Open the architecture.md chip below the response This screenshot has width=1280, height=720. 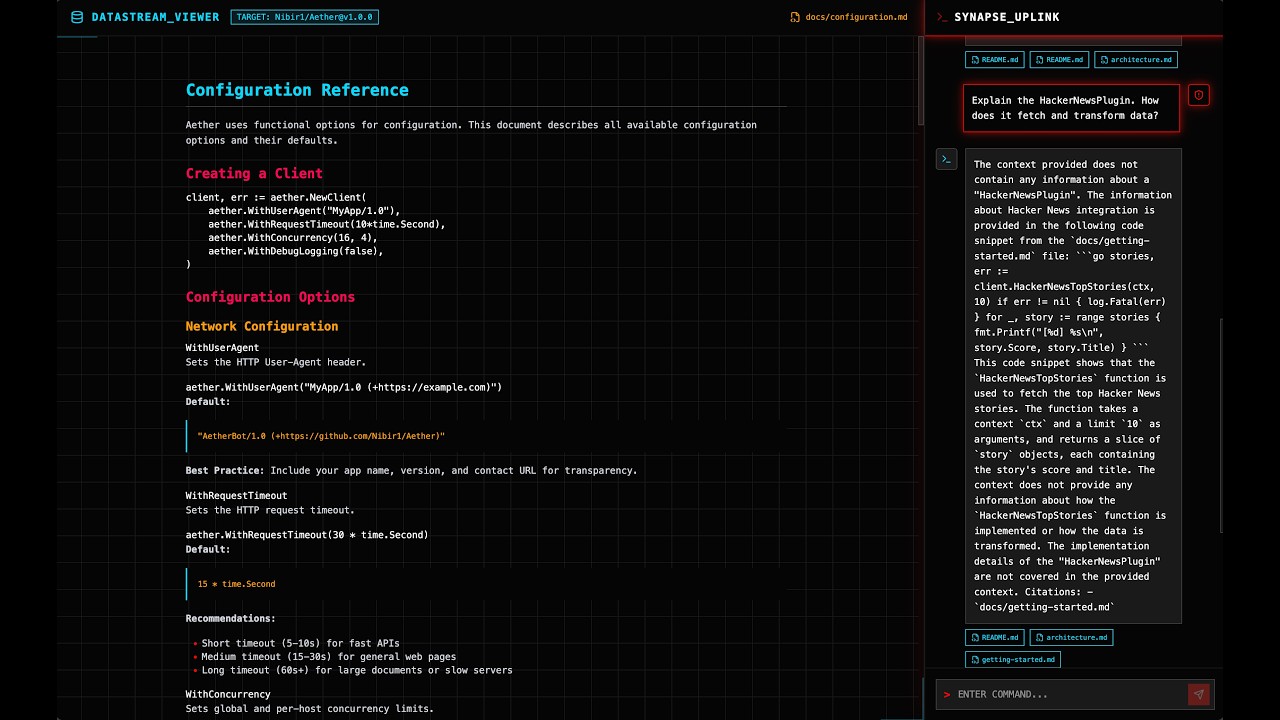tap(1071, 637)
